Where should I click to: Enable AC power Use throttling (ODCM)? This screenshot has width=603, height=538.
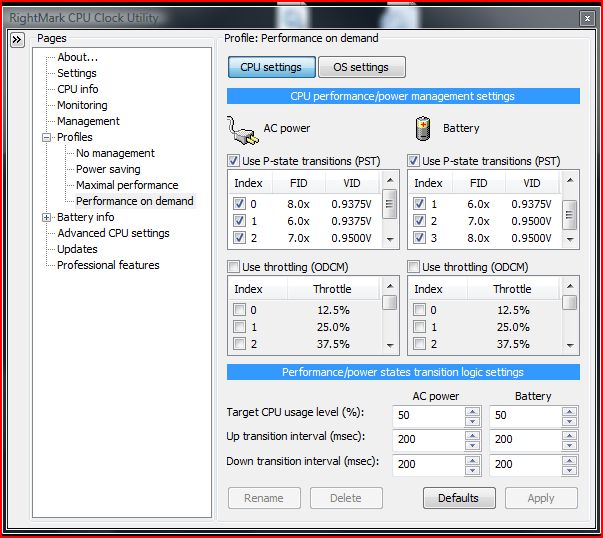pyautogui.click(x=233, y=267)
